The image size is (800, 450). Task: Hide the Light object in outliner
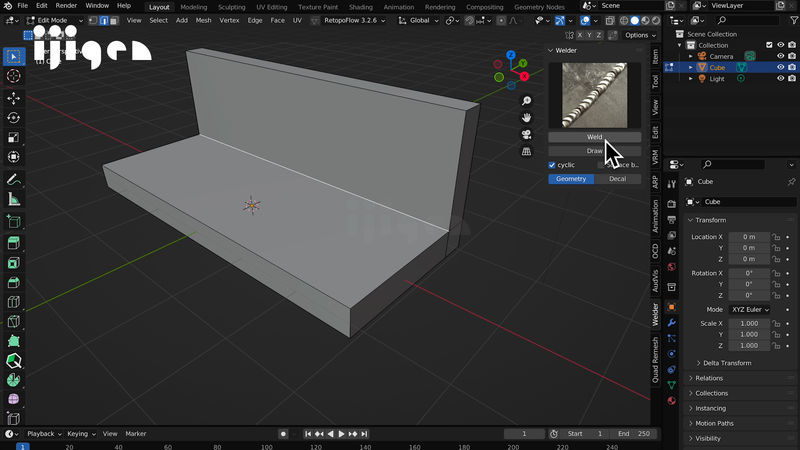(781, 79)
